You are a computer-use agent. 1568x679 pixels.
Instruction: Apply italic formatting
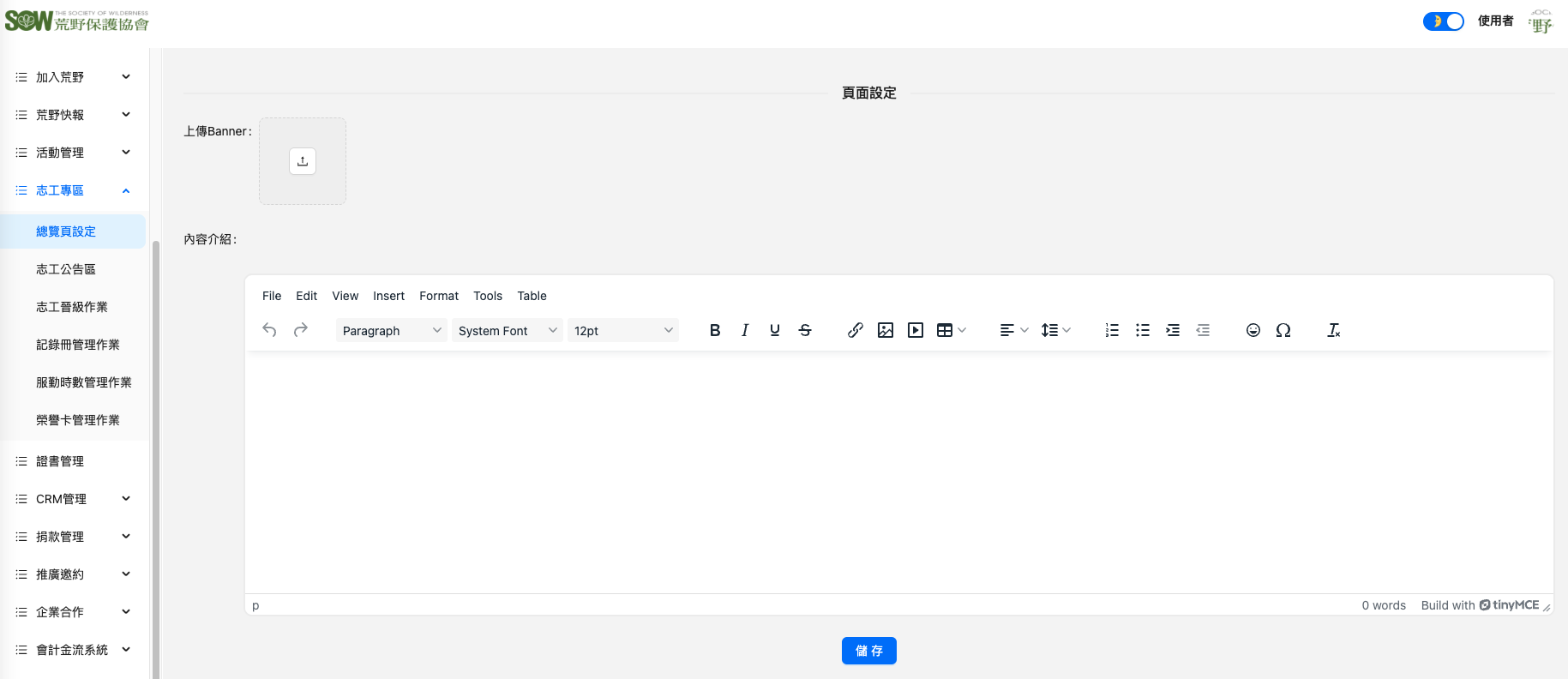click(745, 330)
